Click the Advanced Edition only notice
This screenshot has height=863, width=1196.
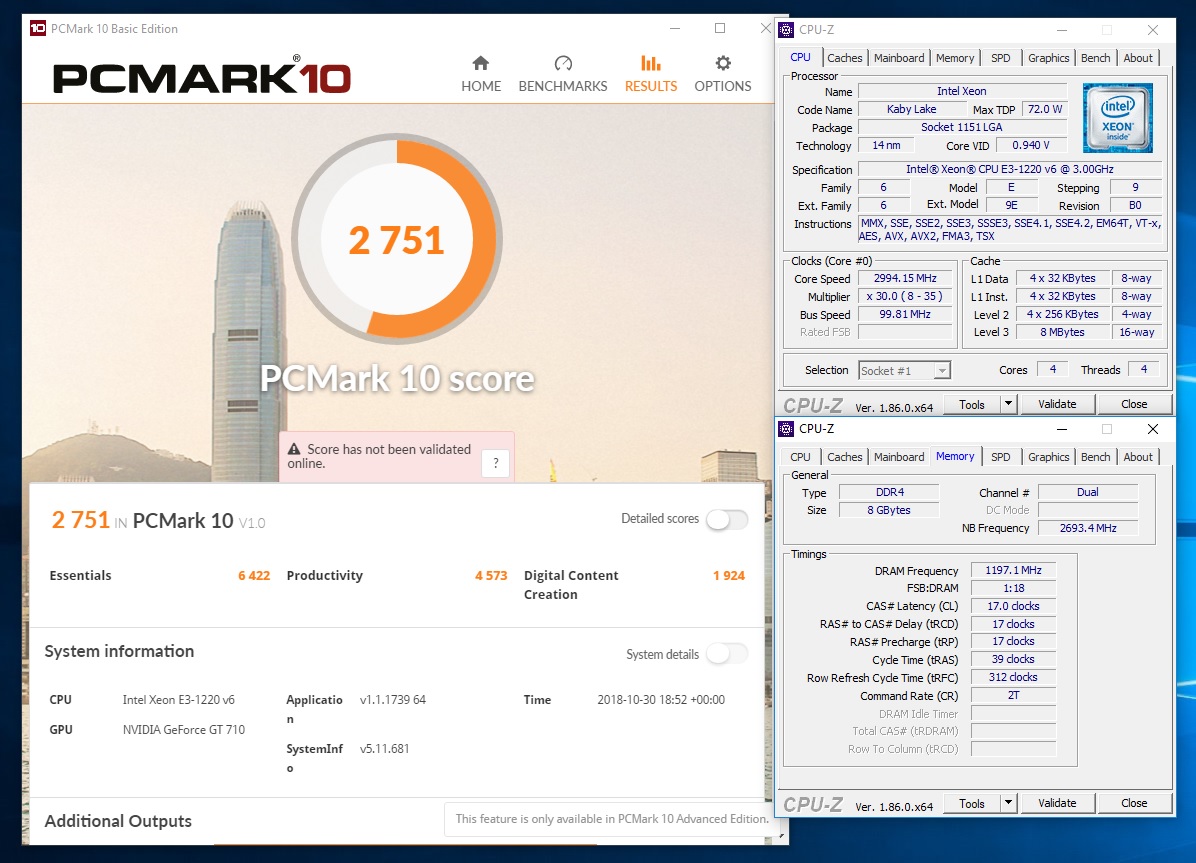(x=612, y=819)
